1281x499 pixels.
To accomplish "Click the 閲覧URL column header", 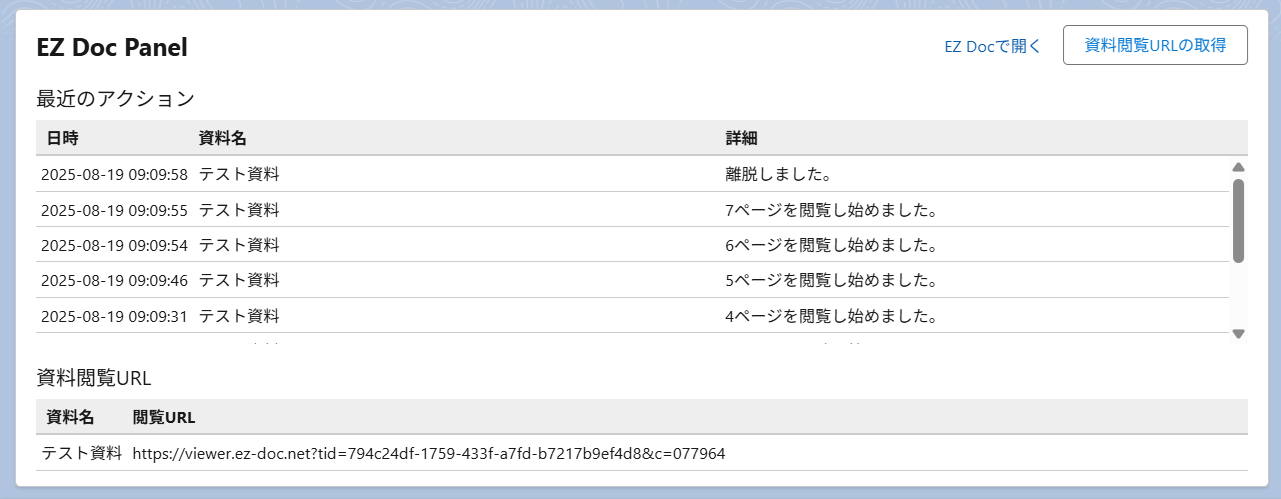I will click(x=164, y=417).
